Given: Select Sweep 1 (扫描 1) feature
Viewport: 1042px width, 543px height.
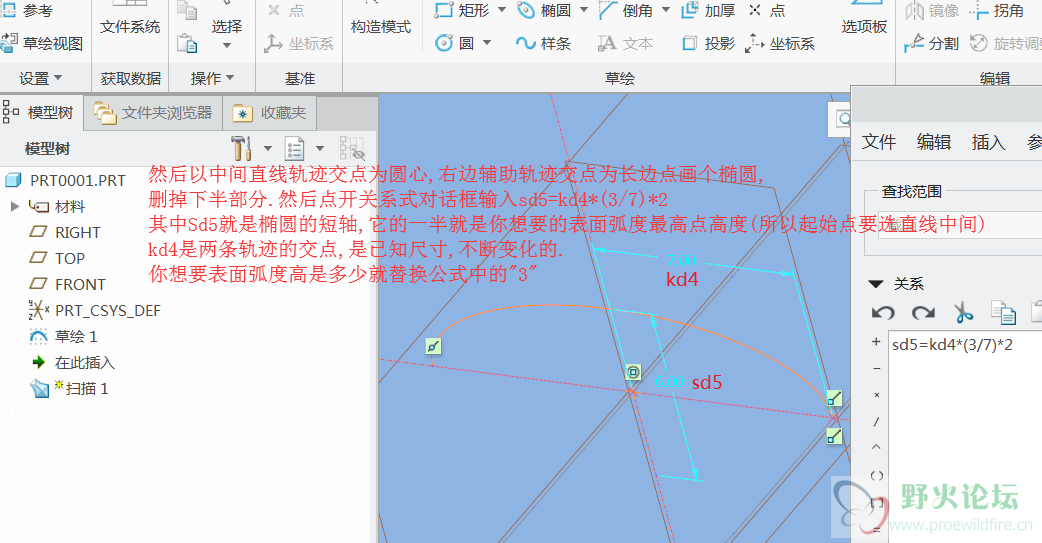Looking at the screenshot, I should pos(69,388).
